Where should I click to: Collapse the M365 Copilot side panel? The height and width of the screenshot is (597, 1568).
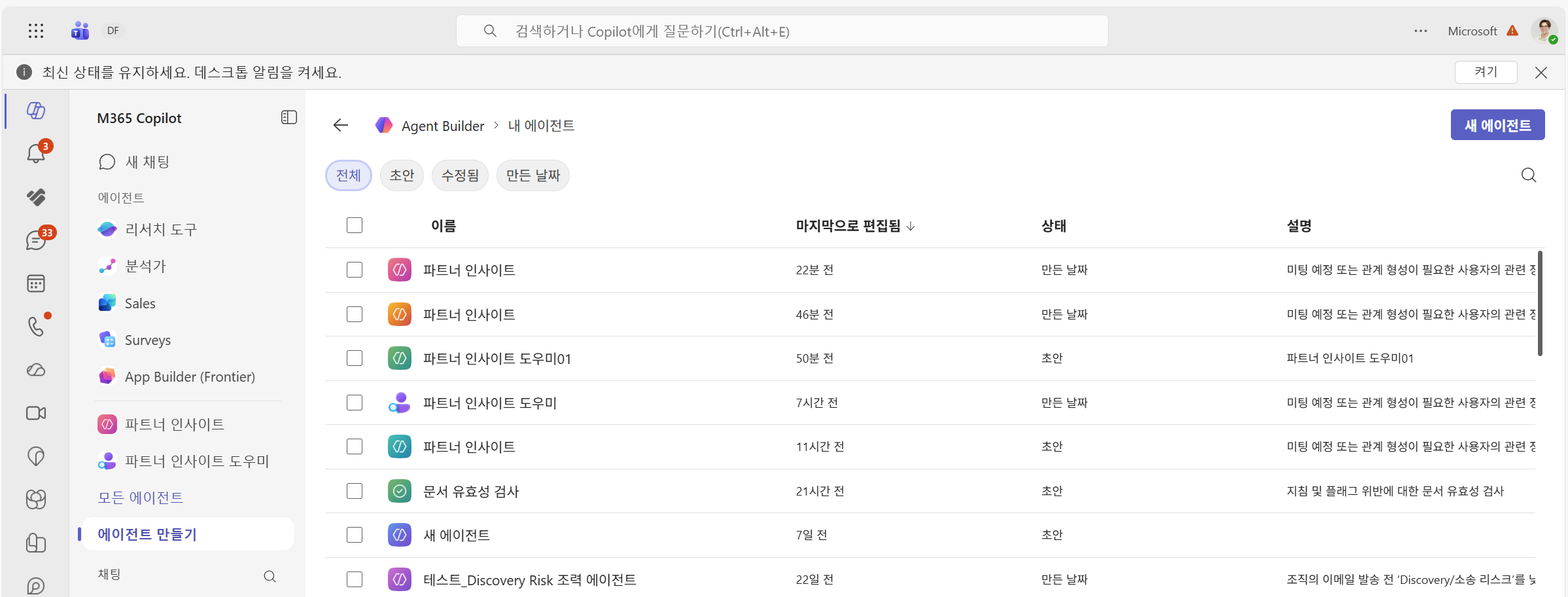coord(289,118)
